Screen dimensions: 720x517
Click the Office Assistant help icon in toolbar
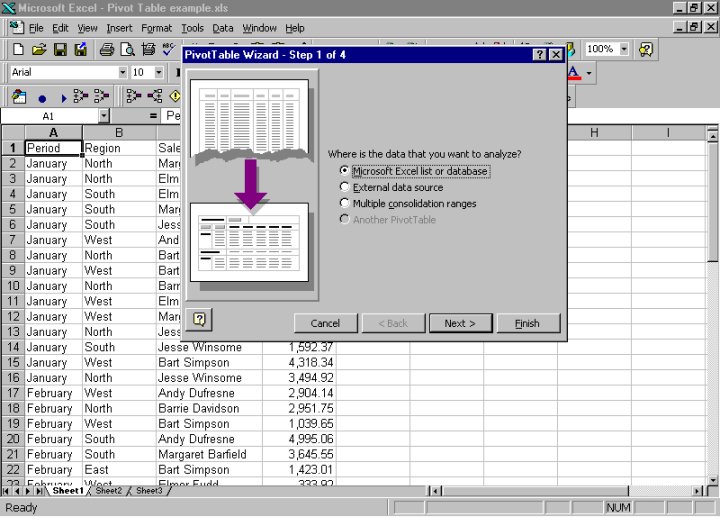click(646, 49)
